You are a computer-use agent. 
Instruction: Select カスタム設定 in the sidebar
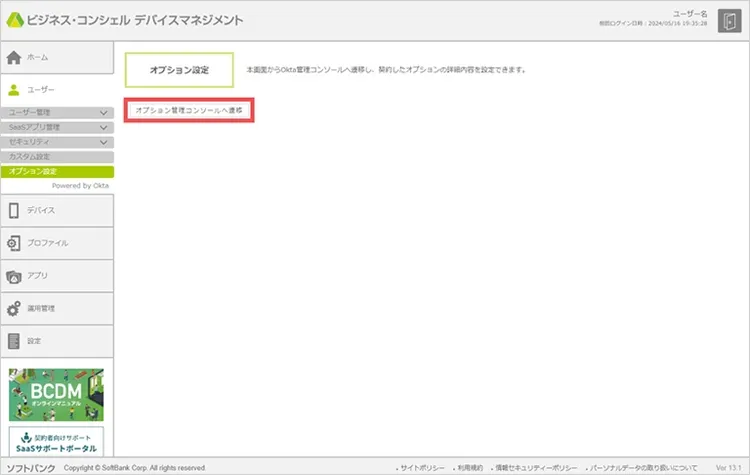point(57,157)
